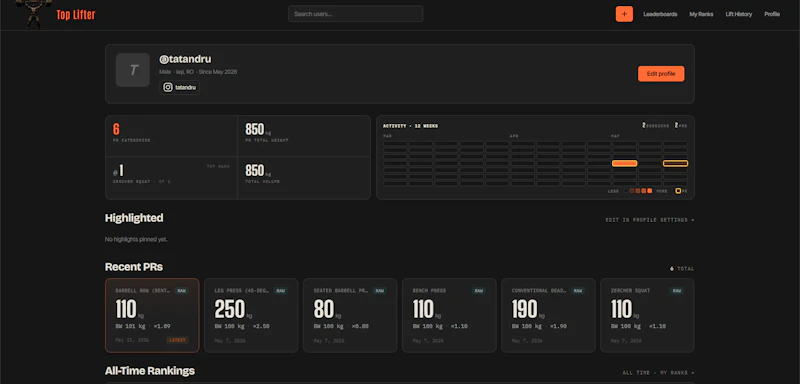Click the Recent PRs heading

tap(134, 267)
